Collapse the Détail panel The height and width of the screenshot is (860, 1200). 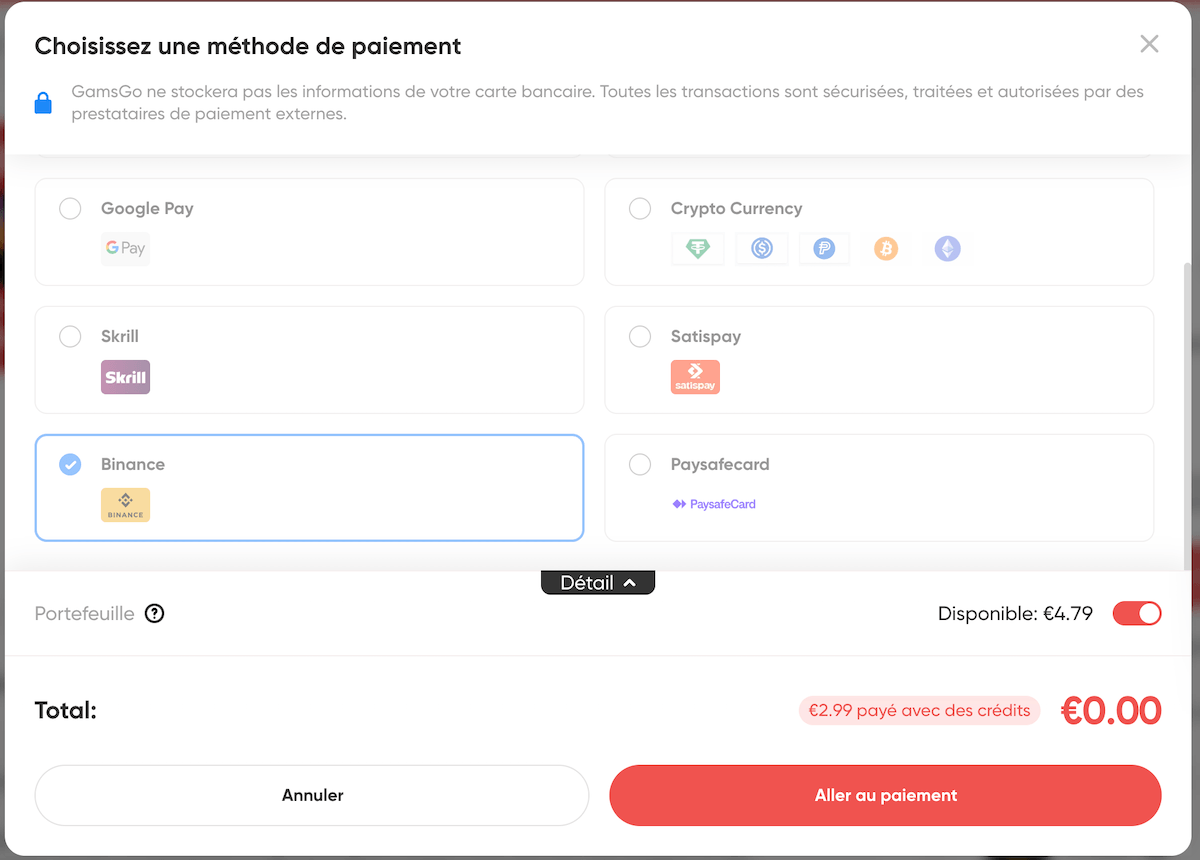tap(598, 582)
